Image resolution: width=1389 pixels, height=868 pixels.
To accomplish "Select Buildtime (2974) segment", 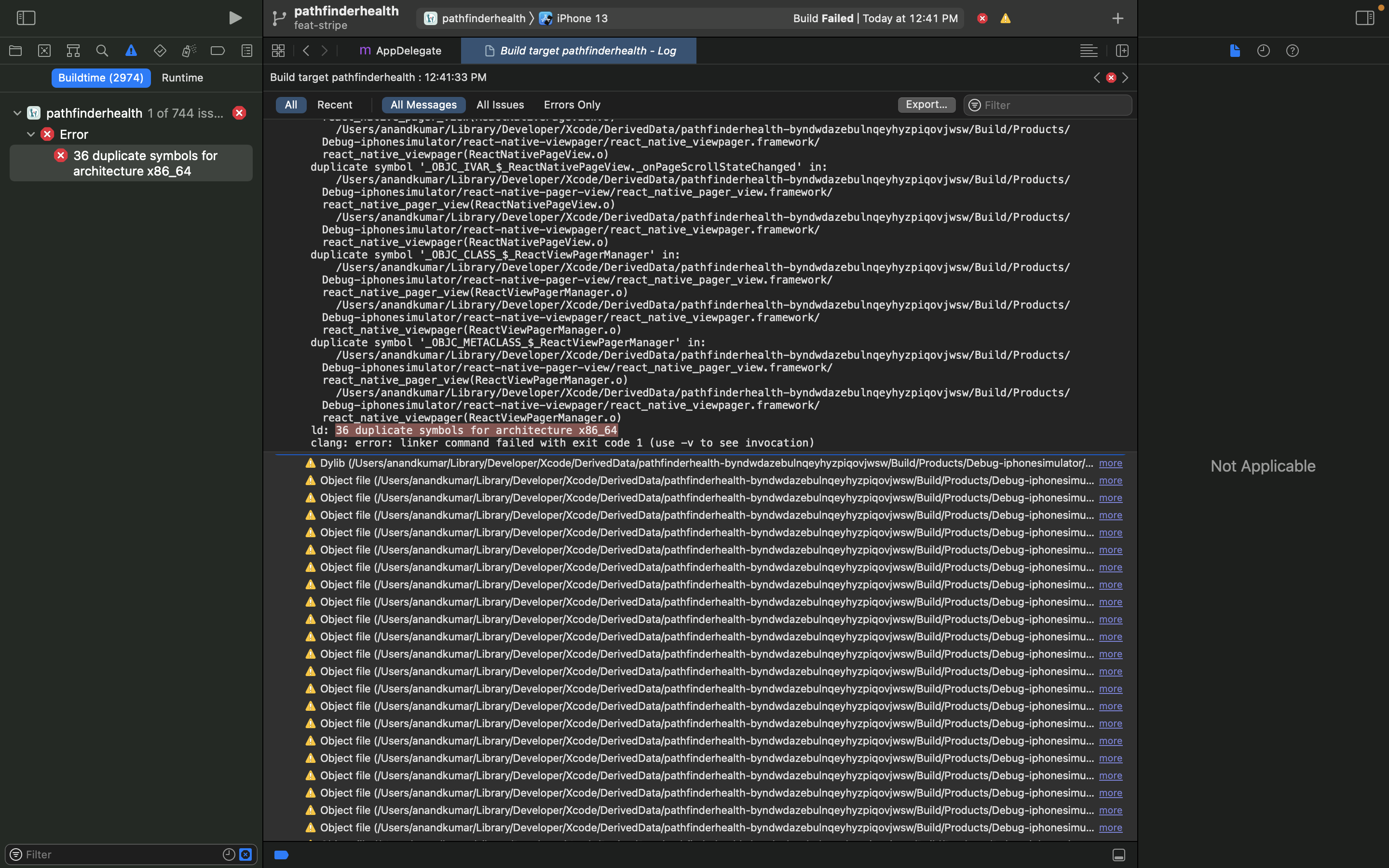I will 101,78.
